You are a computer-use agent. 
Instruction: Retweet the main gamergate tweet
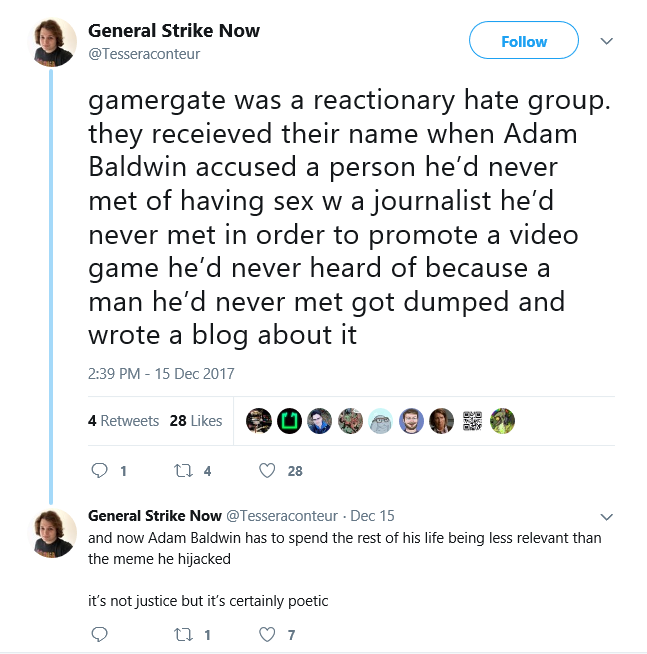(183, 471)
